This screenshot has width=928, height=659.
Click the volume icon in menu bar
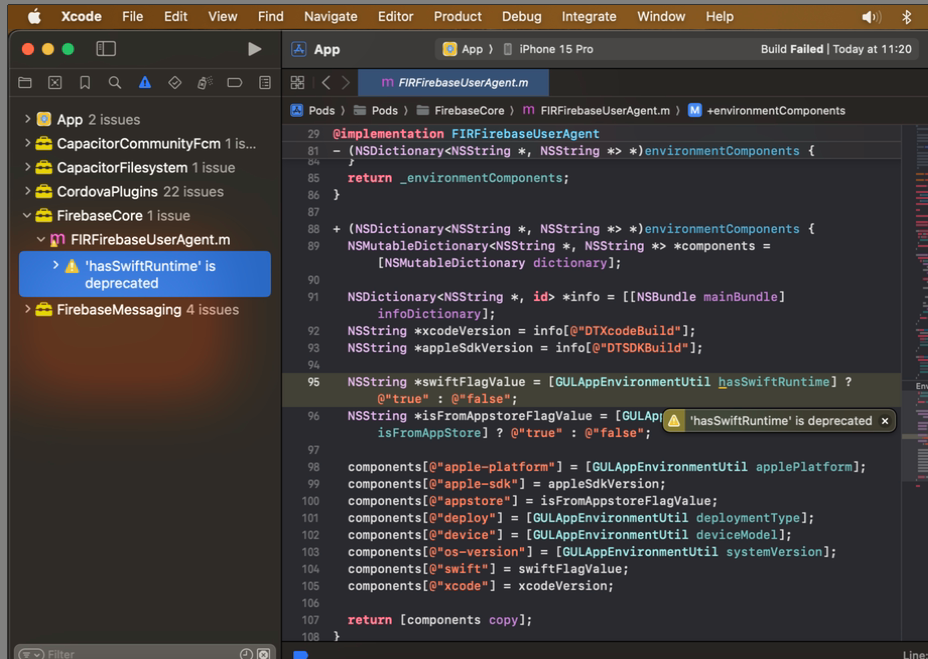(871, 17)
